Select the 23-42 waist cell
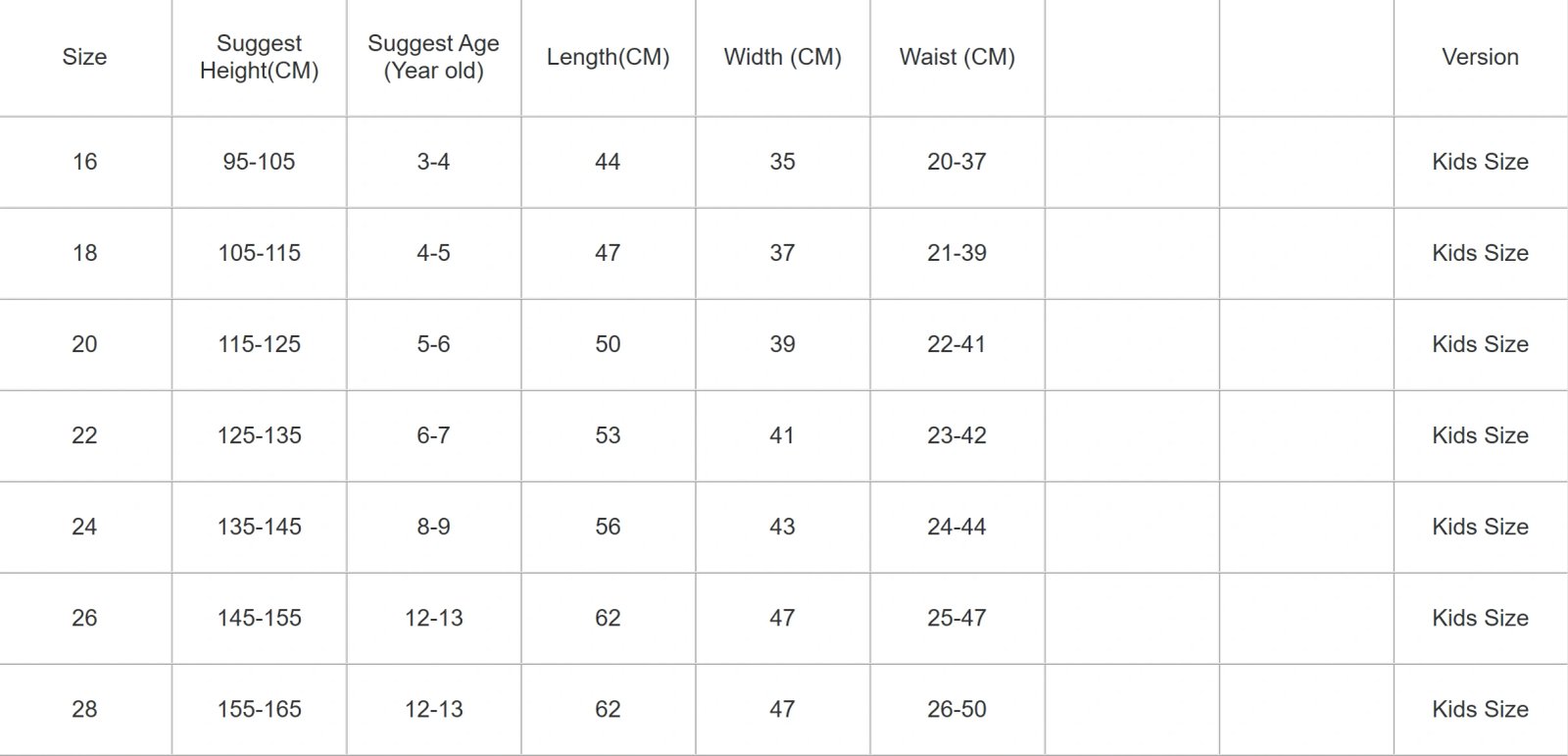This screenshot has height=756, width=1568. click(956, 435)
